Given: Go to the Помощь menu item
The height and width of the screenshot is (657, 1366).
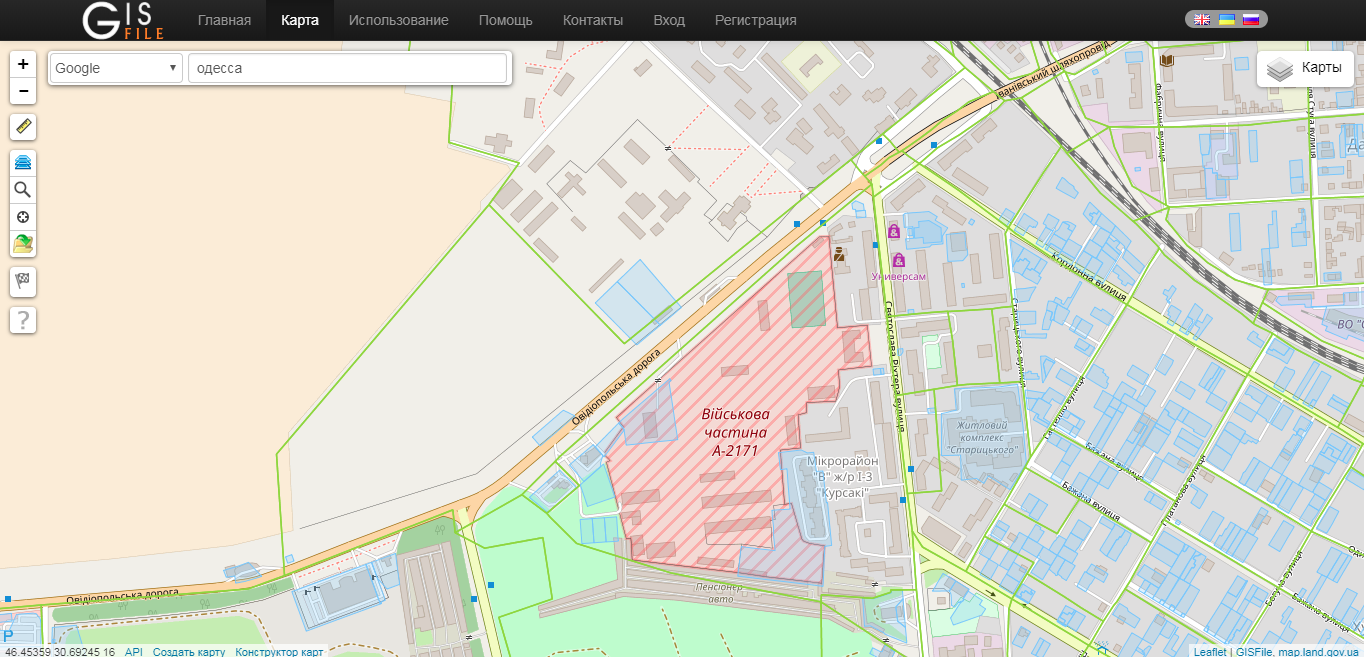Looking at the screenshot, I should [x=505, y=20].
